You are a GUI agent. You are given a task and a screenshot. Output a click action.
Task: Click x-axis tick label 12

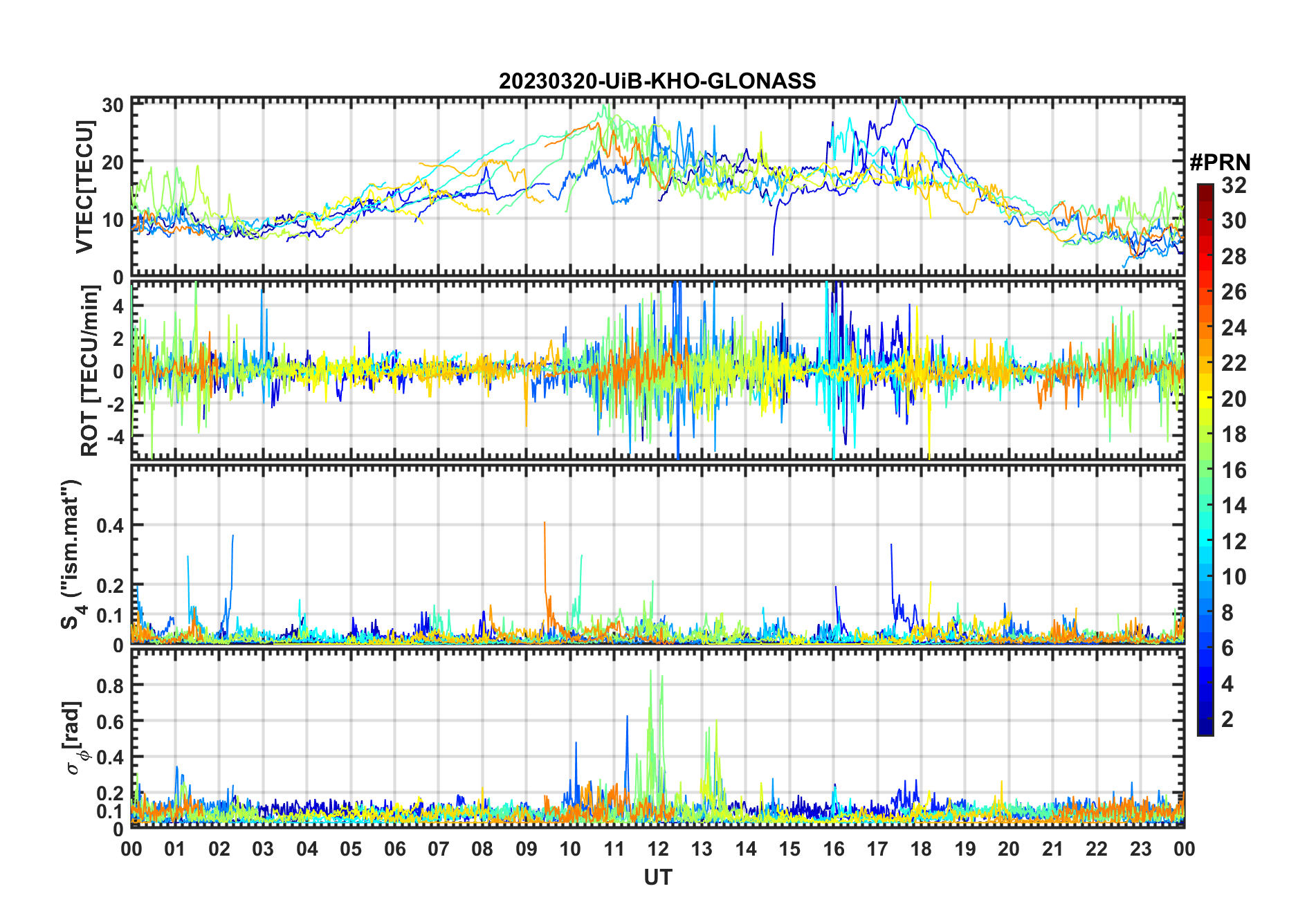click(x=658, y=849)
